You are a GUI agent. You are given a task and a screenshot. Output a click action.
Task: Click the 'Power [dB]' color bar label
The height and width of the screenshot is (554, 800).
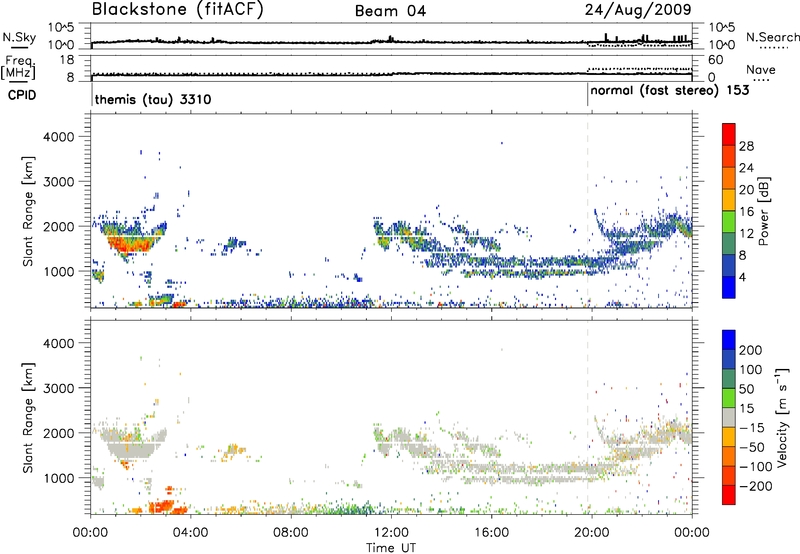click(763, 211)
